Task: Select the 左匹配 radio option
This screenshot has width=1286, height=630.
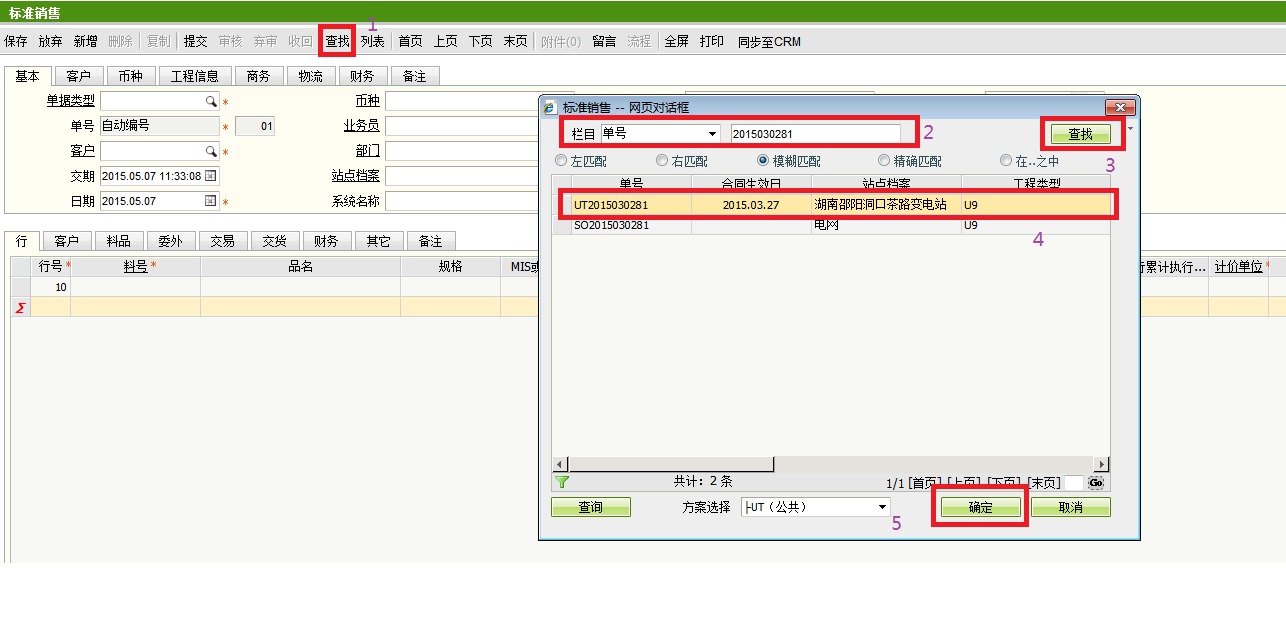Action: pos(561,161)
